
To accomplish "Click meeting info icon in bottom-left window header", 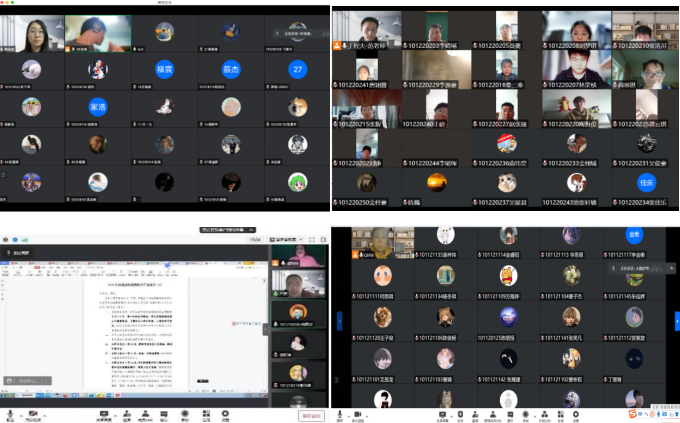I will click(7, 240).
